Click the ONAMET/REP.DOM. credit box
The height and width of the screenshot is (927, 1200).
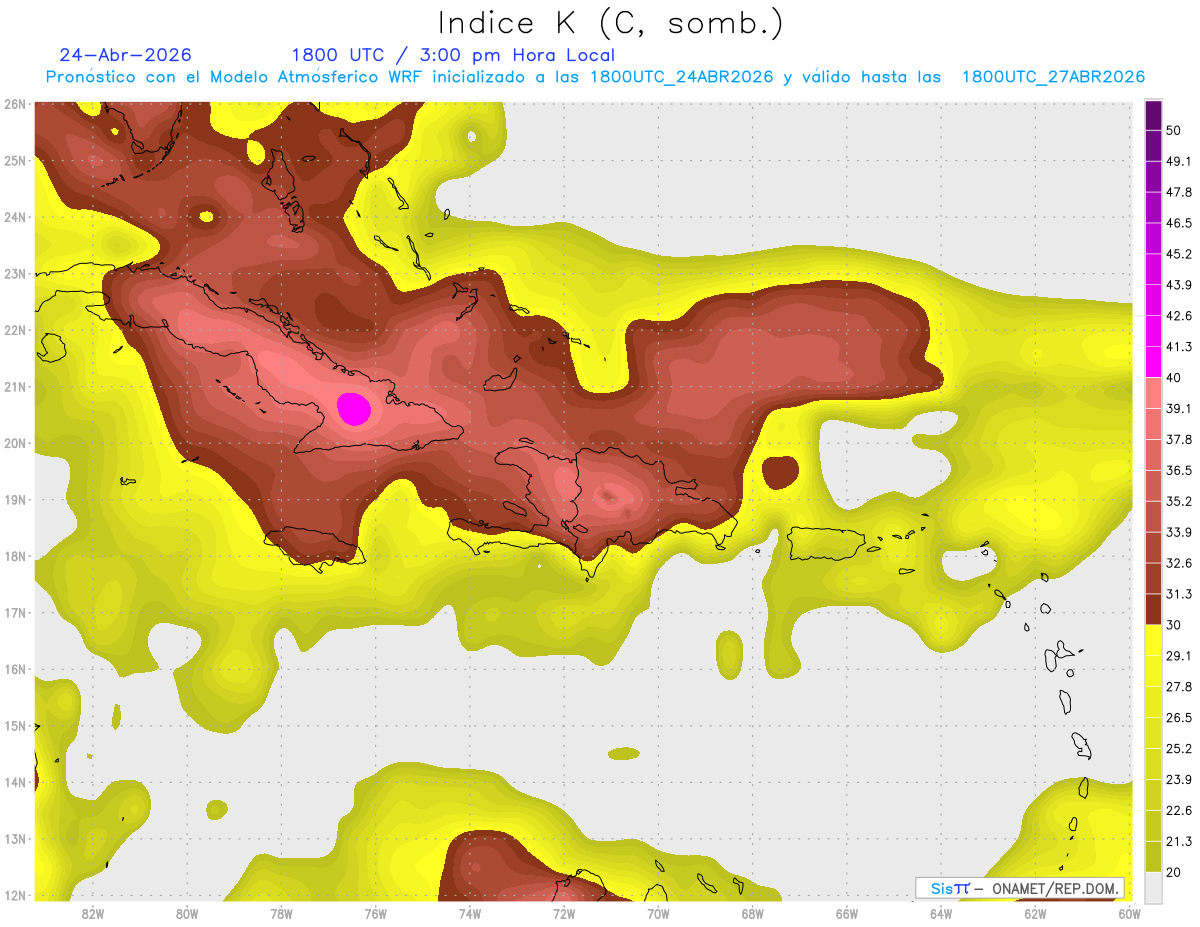pos(1020,888)
